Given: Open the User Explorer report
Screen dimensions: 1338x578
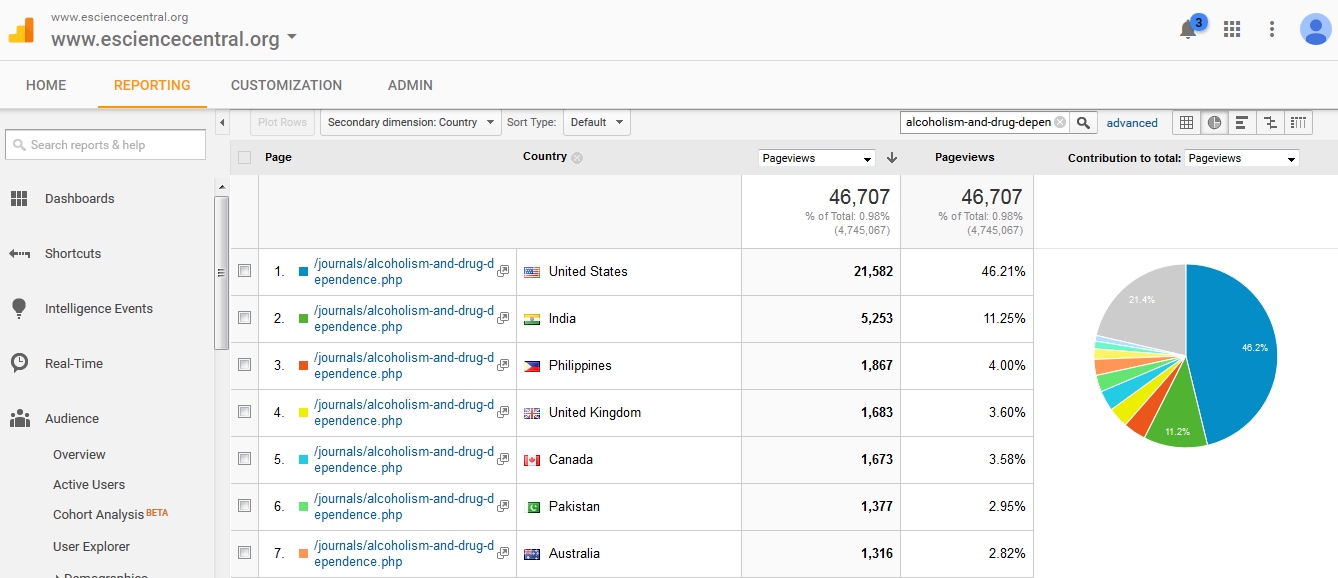Looking at the screenshot, I should point(92,547).
